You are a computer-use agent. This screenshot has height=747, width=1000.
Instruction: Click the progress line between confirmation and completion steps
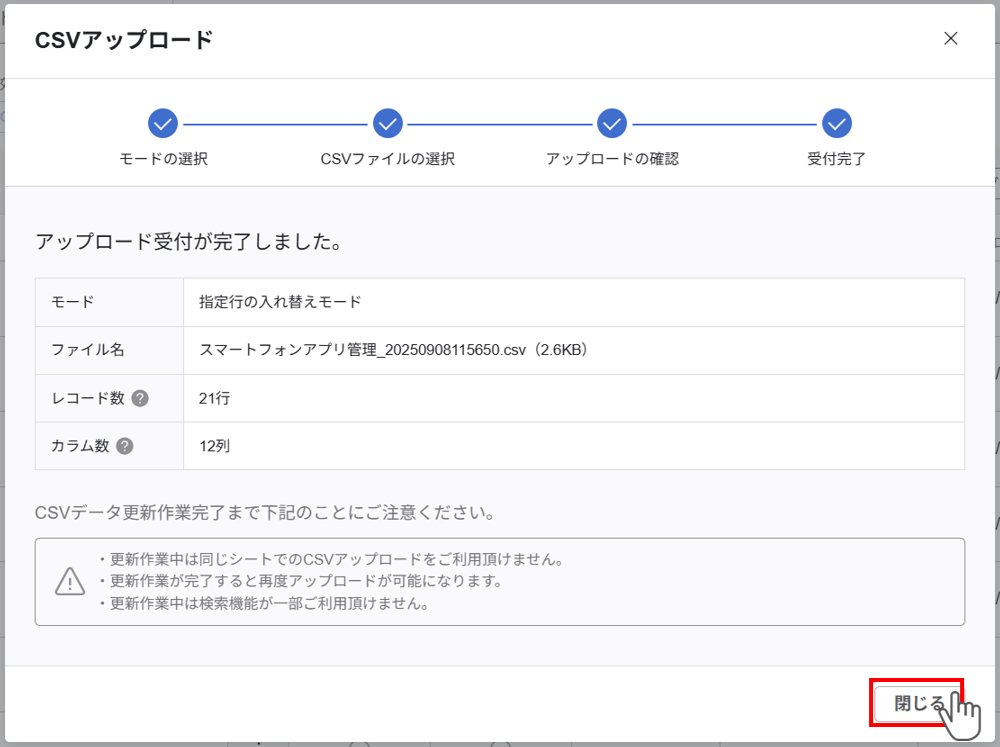pyautogui.click(x=725, y=124)
